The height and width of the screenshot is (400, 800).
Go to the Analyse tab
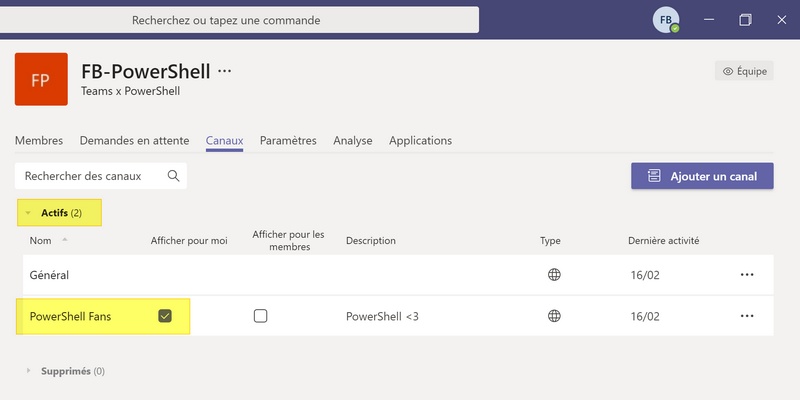pos(353,141)
